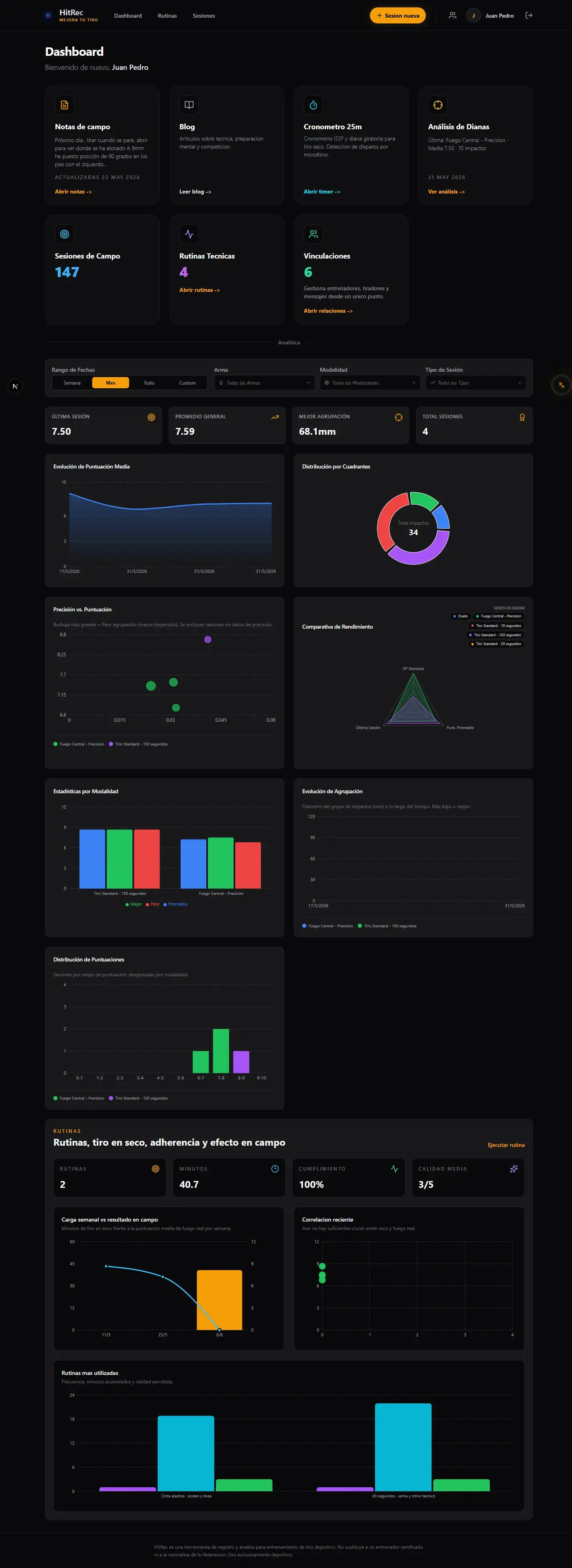Click trend arrow icon in Promedio General card
572x1568 pixels.
[275, 417]
